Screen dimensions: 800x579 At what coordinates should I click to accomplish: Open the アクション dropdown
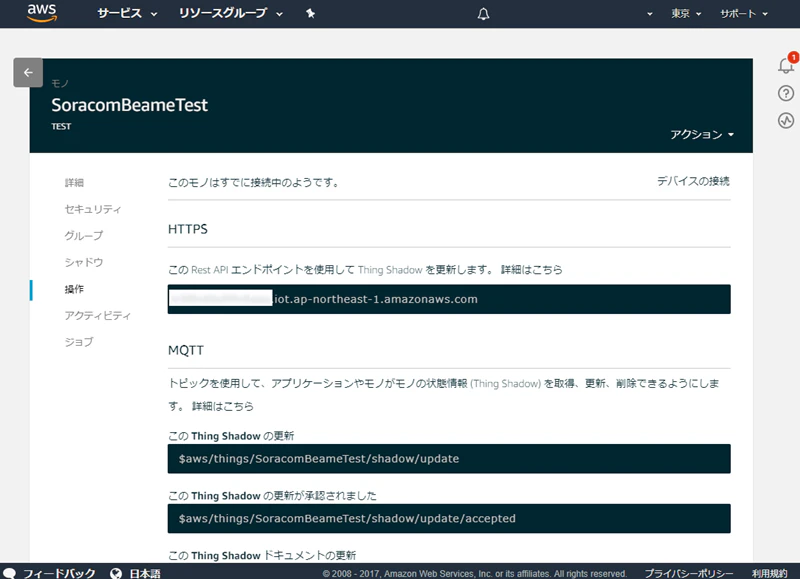[x=702, y=134]
